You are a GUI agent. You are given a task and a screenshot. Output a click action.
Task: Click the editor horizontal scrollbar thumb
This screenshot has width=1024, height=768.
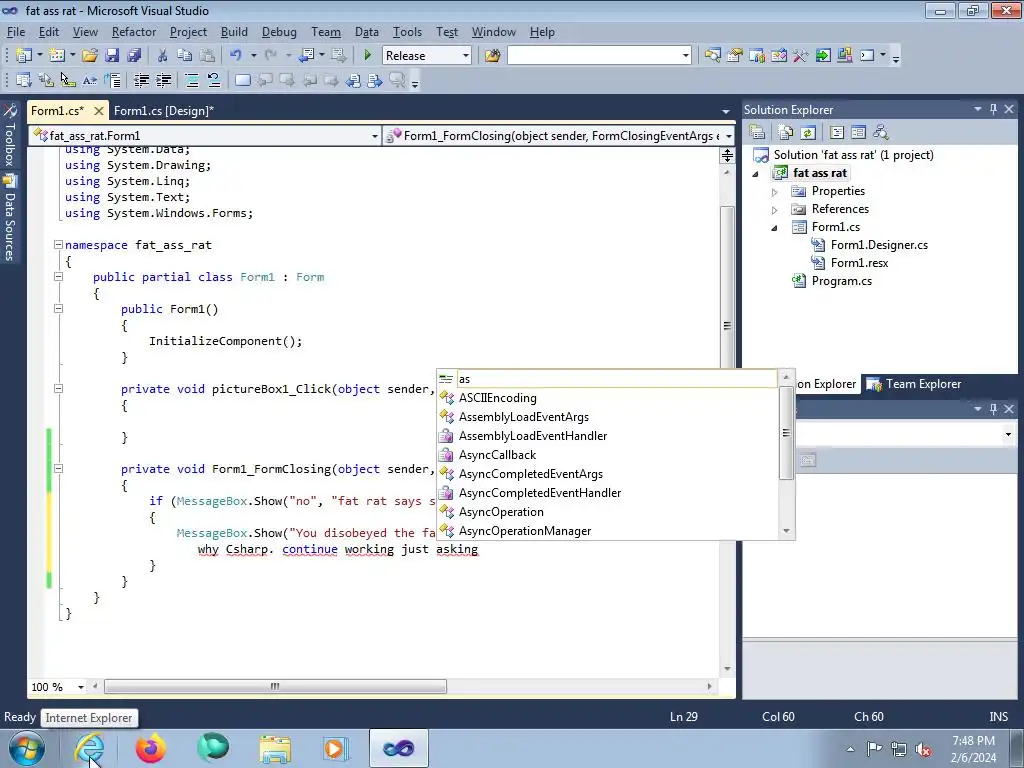click(x=275, y=686)
